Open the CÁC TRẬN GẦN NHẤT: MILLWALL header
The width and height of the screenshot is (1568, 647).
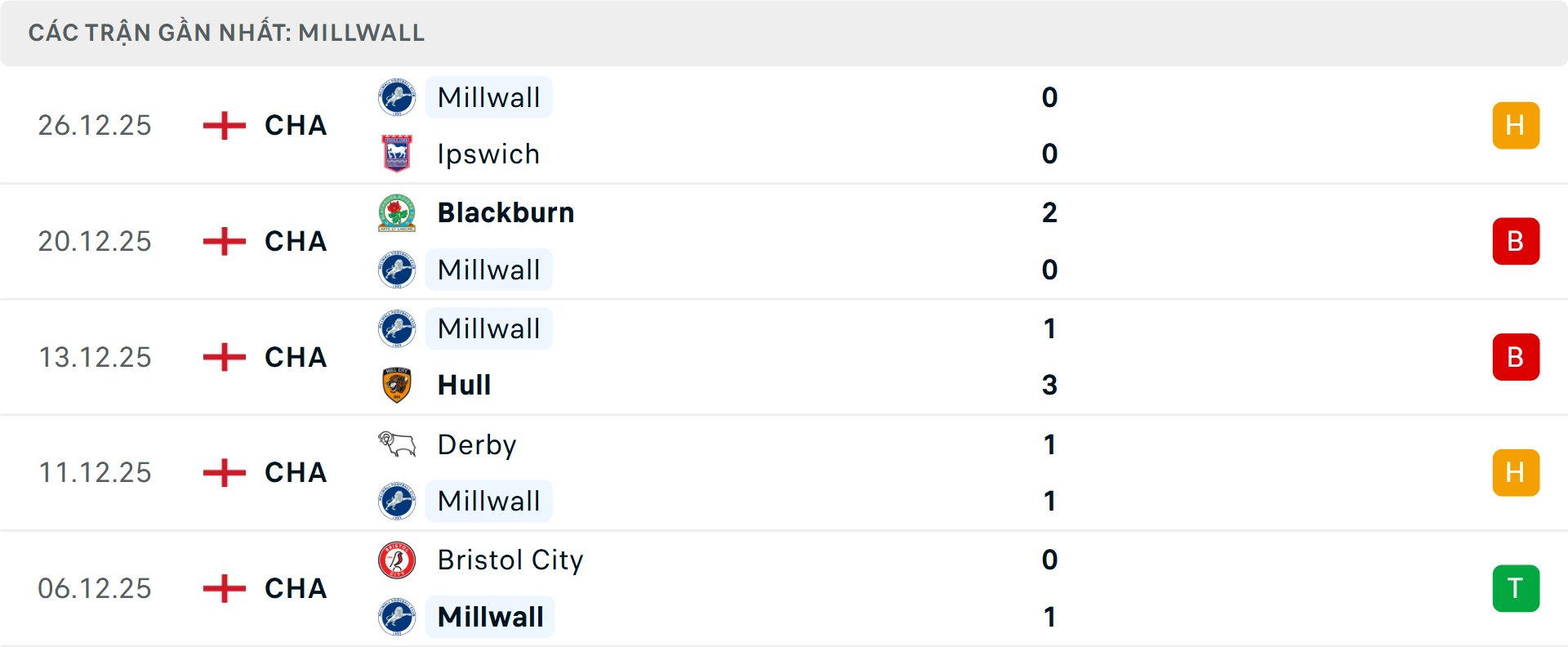[x=227, y=32]
